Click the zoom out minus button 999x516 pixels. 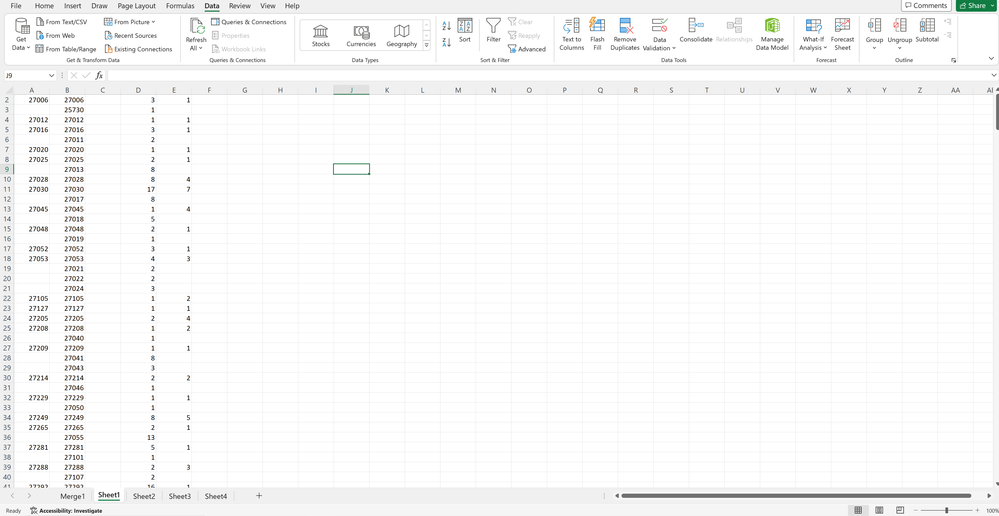pos(916,510)
